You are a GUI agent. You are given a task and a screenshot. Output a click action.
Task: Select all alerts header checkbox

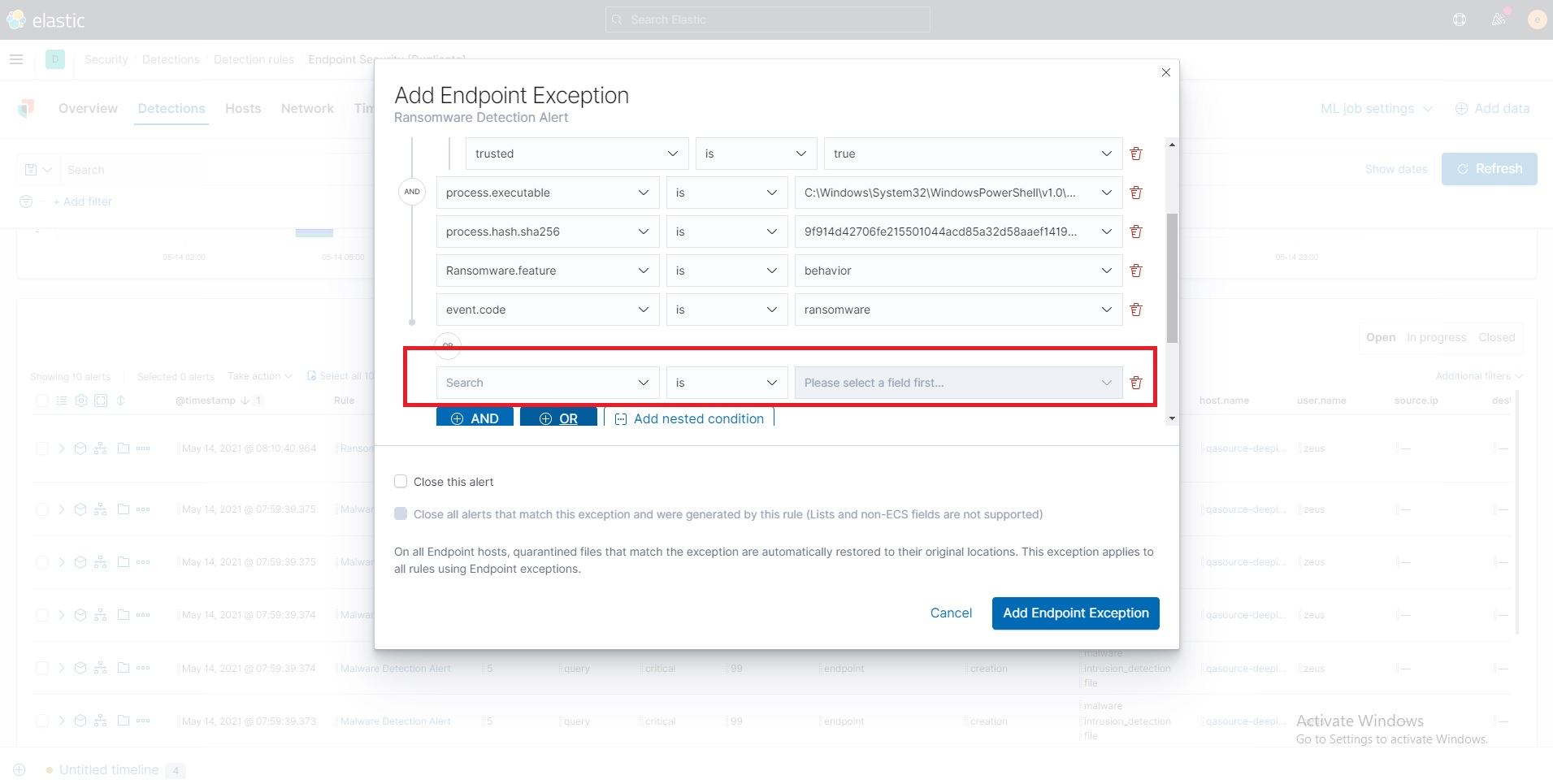point(42,401)
